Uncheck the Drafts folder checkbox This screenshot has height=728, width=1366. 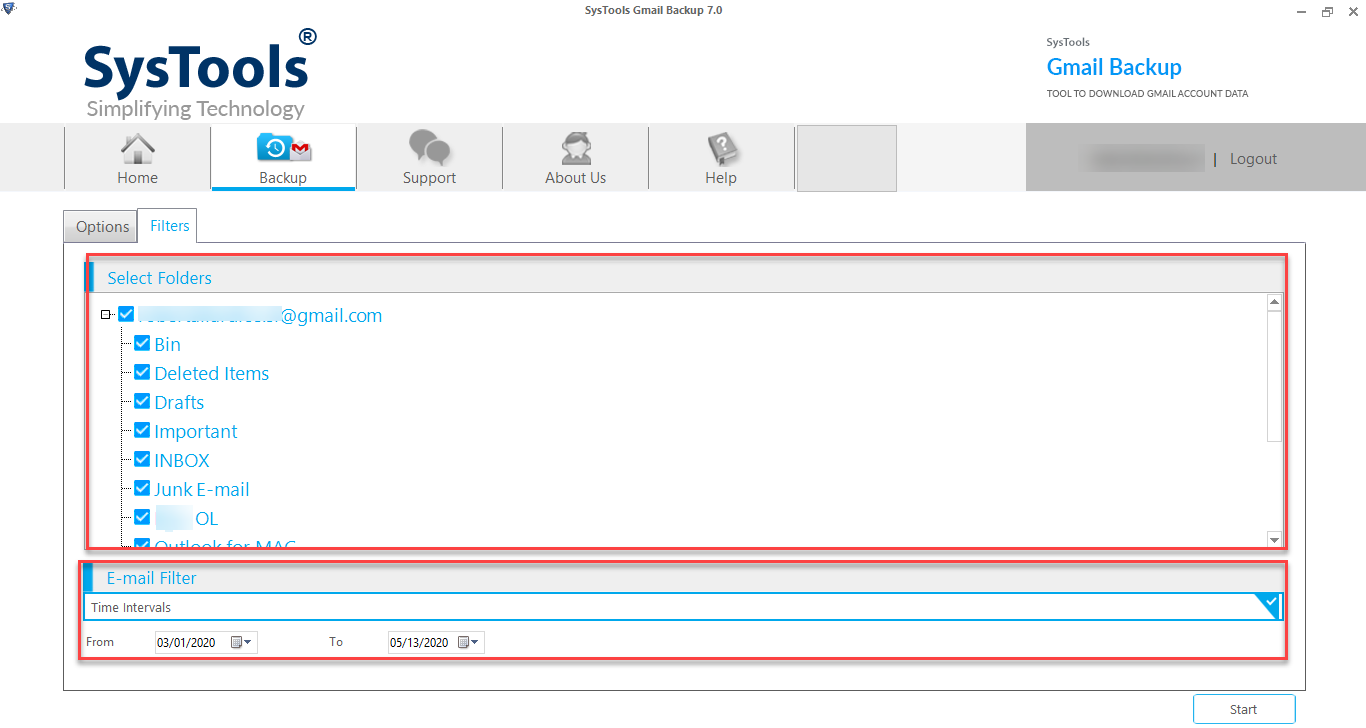[x=142, y=402]
